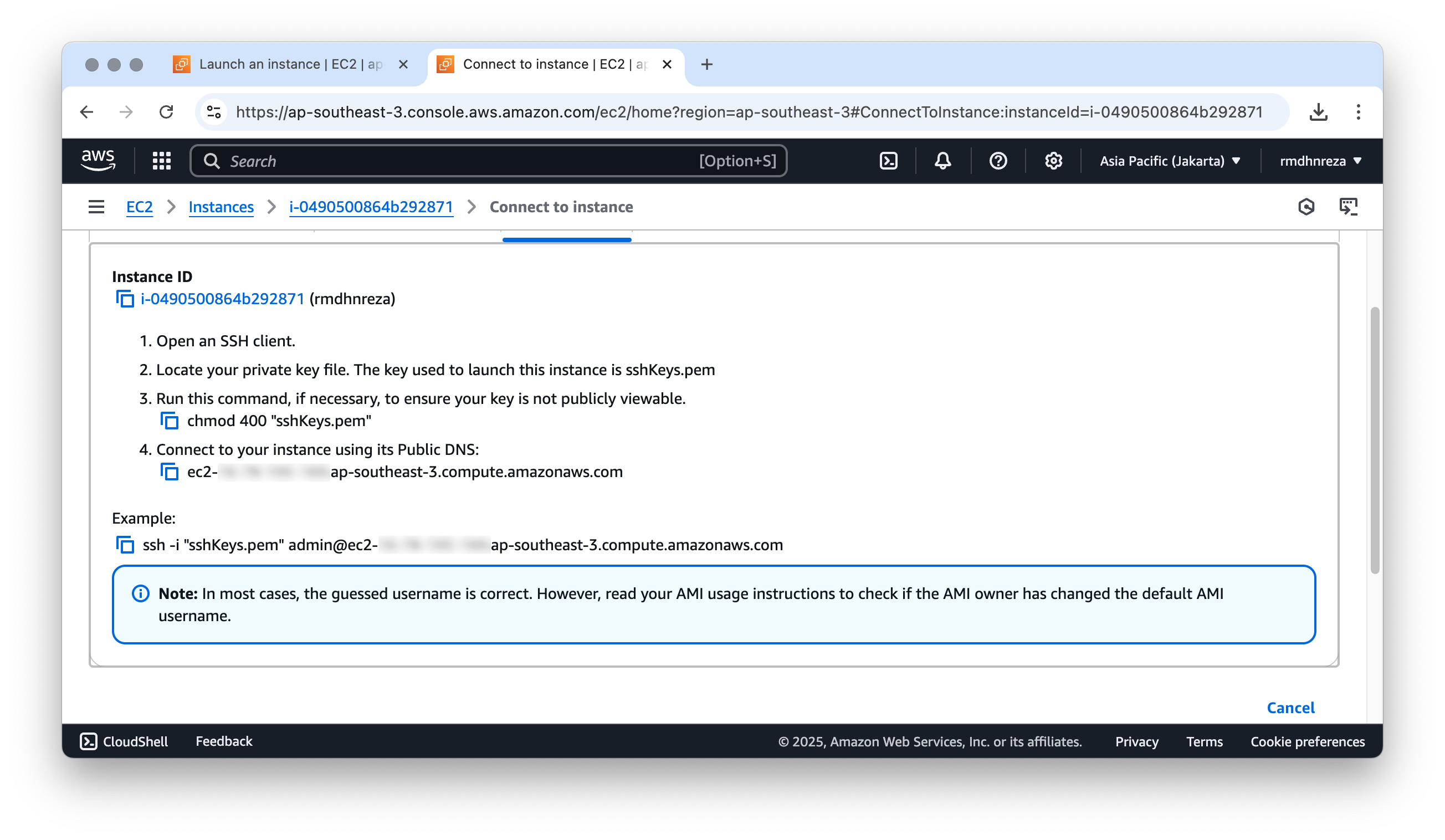Click the ssh -i "sshKeys.pem" example text
The image size is (1445, 840).
463,545
